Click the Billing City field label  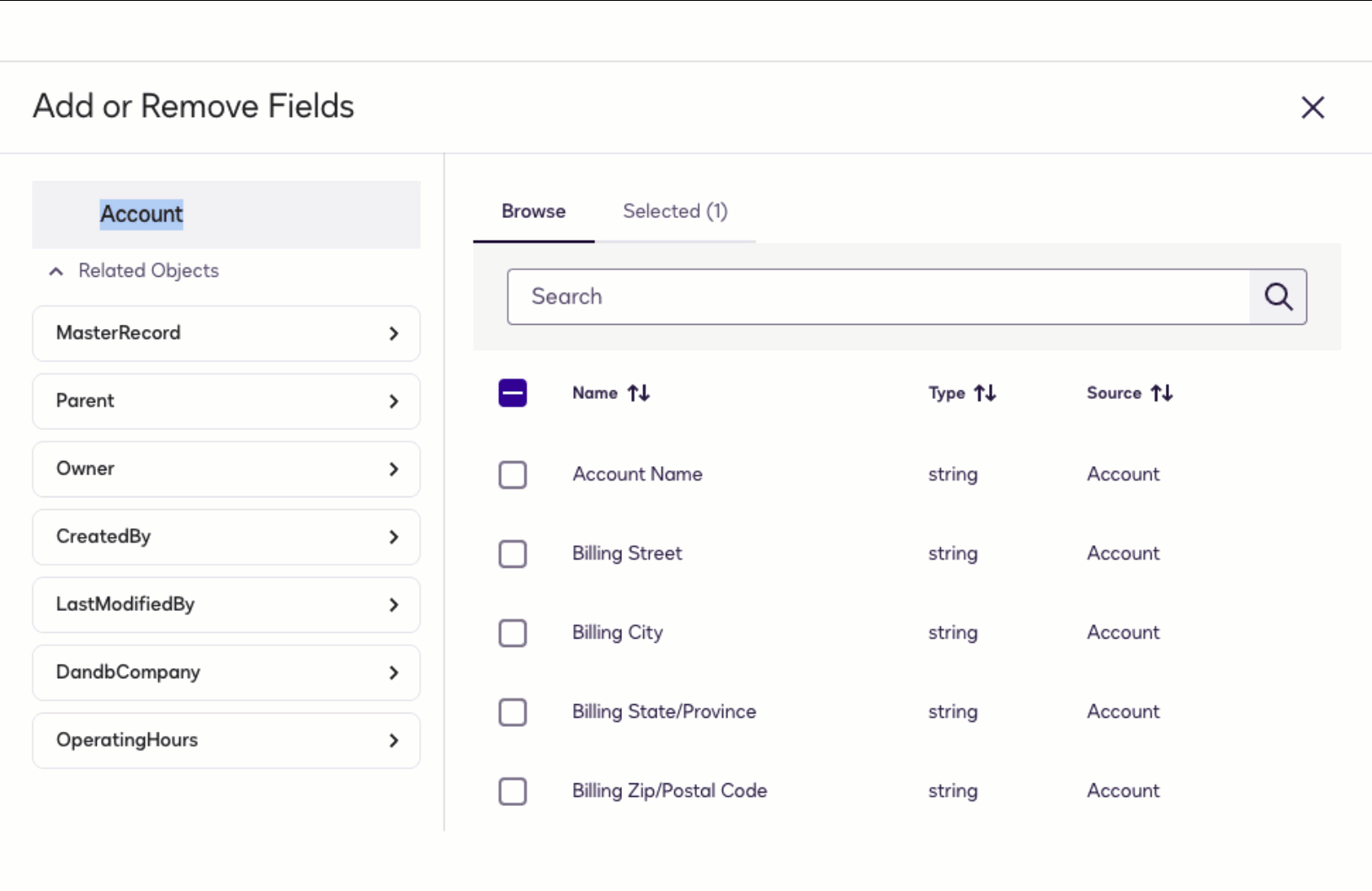point(618,633)
